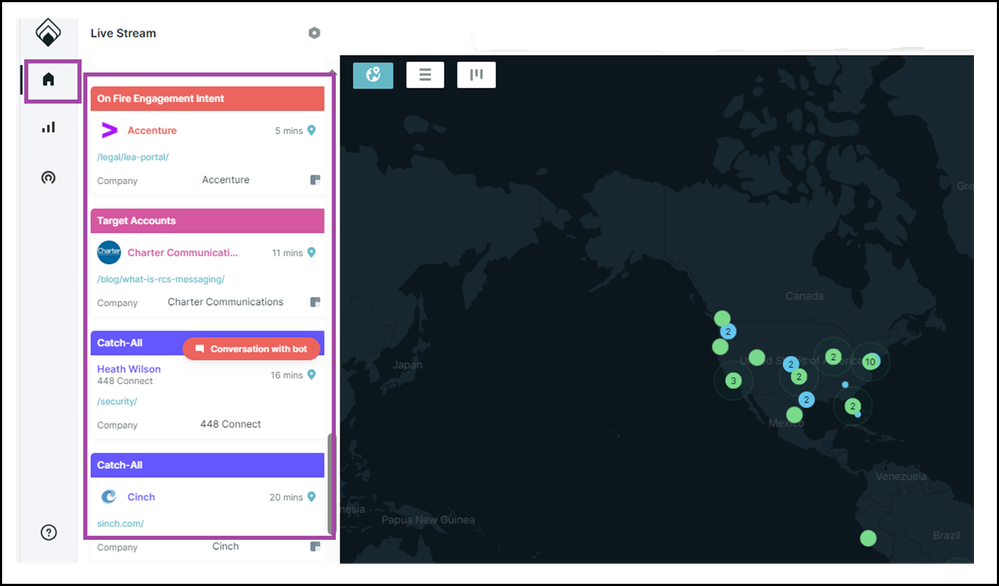Open Heath Wilson visitor link
999x586 pixels.
(x=129, y=369)
